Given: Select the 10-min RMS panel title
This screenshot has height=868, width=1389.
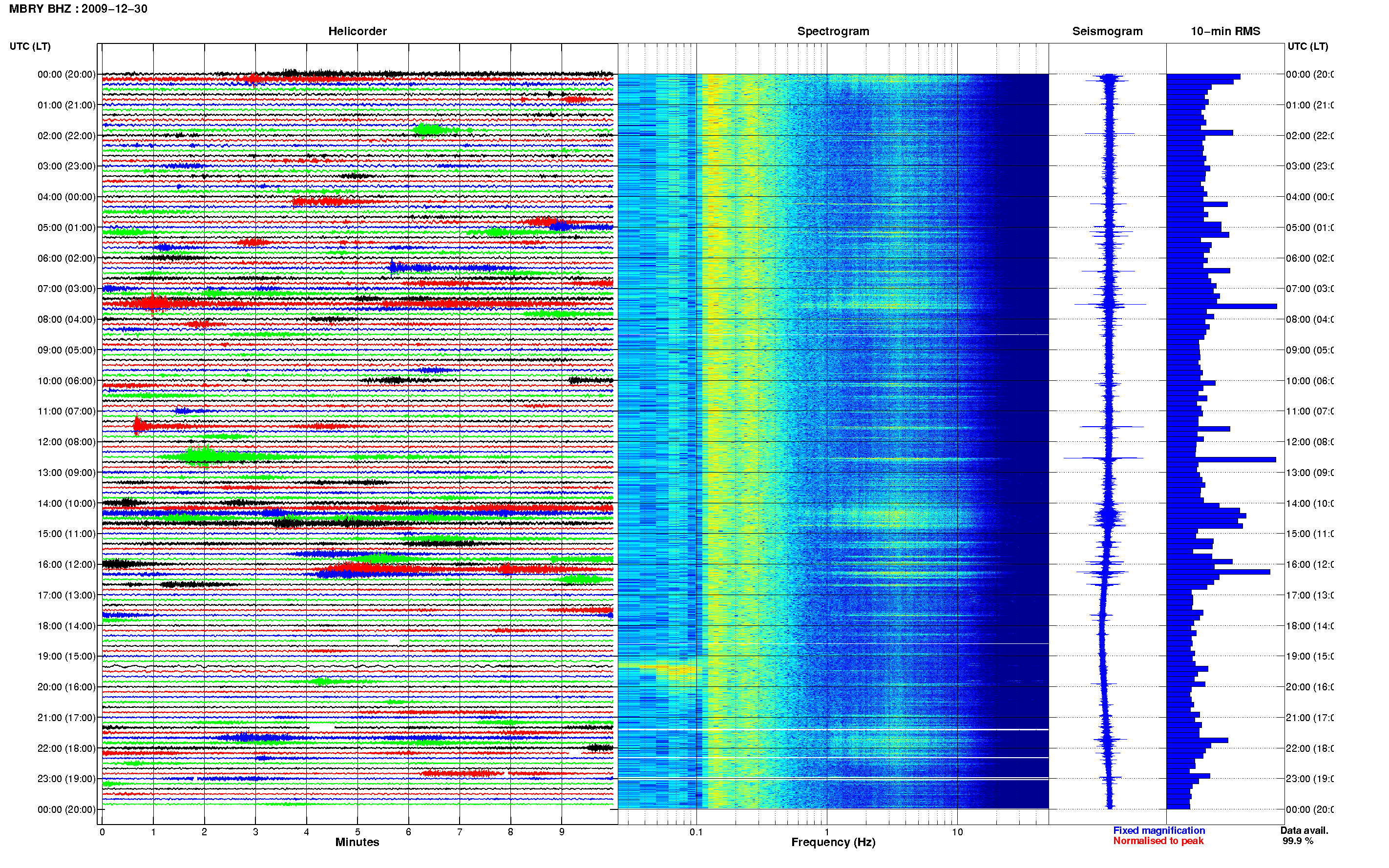Looking at the screenshot, I should (x=1225, y=31).
